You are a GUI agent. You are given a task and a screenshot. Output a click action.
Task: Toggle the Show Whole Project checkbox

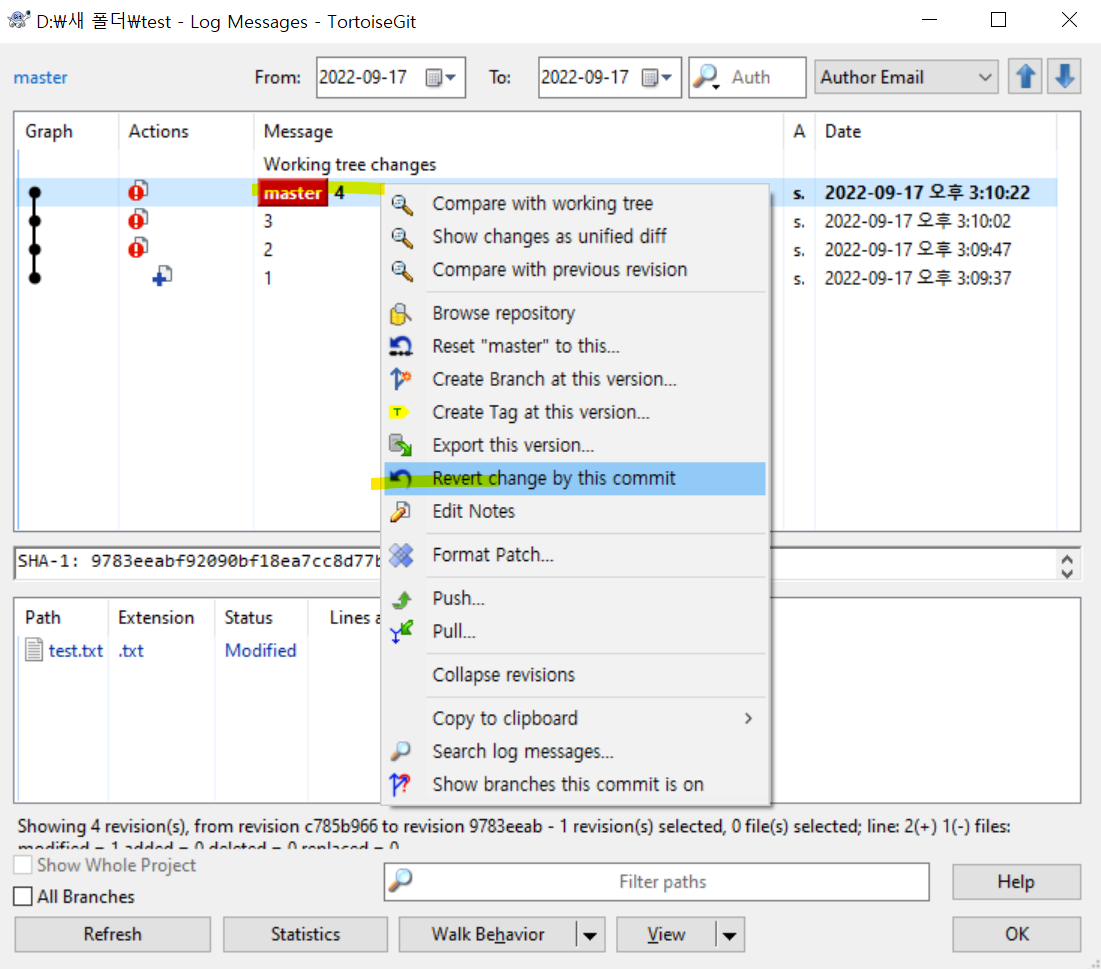[x=23, y=865]
